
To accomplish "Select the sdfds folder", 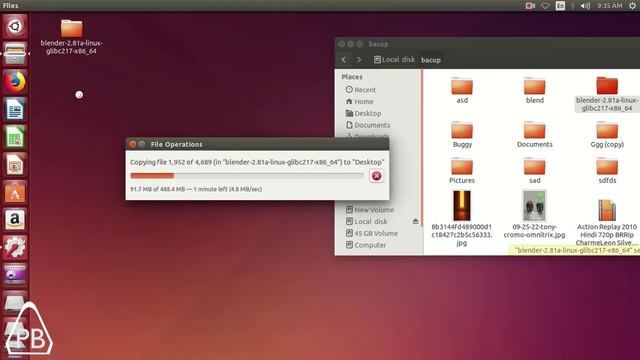I will click(607, 171).
